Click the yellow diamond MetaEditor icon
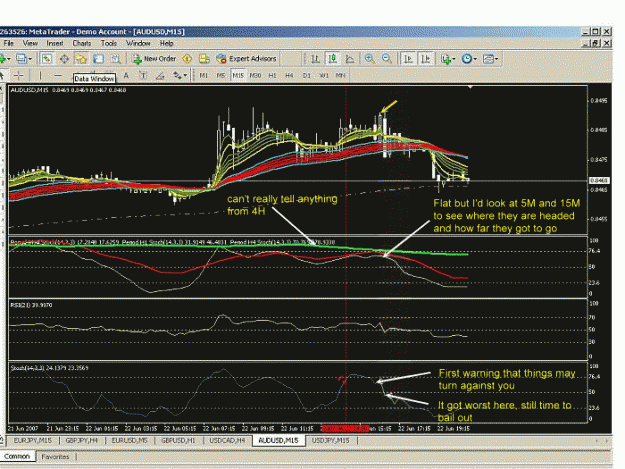This screenshot has width=625, height=469. pos(187,59)
